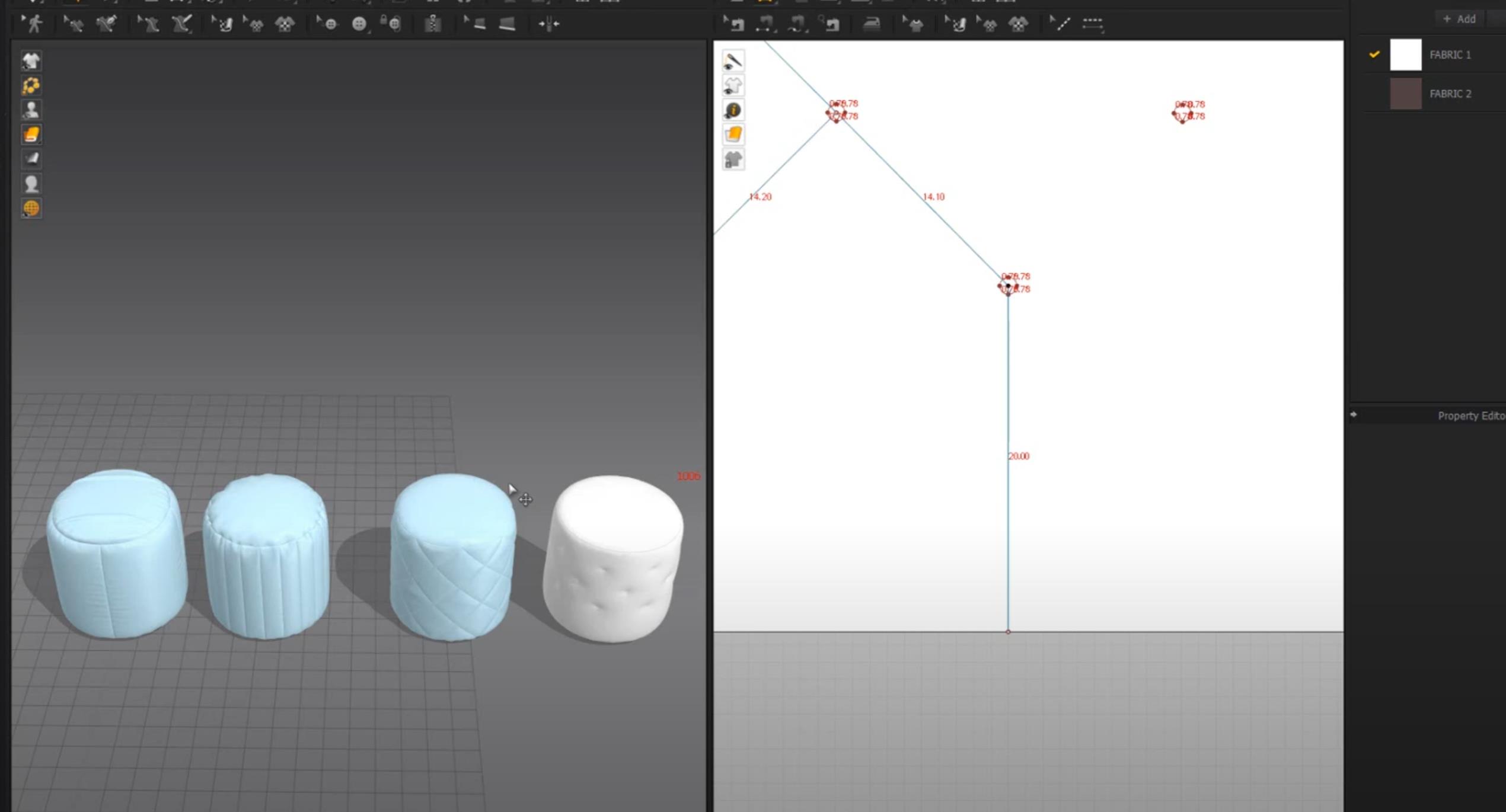Open the Zipper tool
This screenshot has height=812, width=1506.
tap(433, 24)
